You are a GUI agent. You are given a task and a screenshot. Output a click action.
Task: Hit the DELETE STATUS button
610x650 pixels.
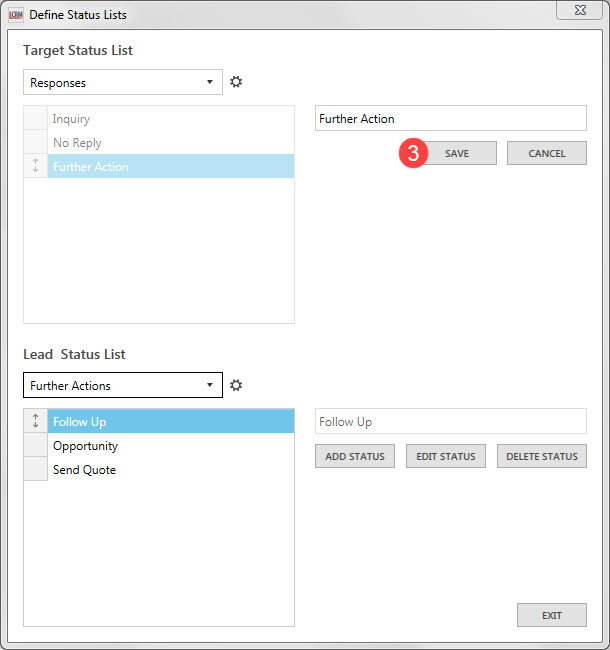[542, 456]
